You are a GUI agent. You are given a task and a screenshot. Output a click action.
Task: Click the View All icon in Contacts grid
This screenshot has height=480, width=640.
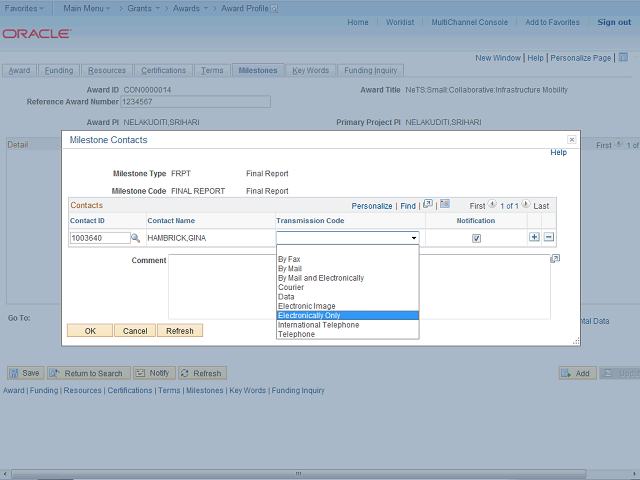coord(428,205)
